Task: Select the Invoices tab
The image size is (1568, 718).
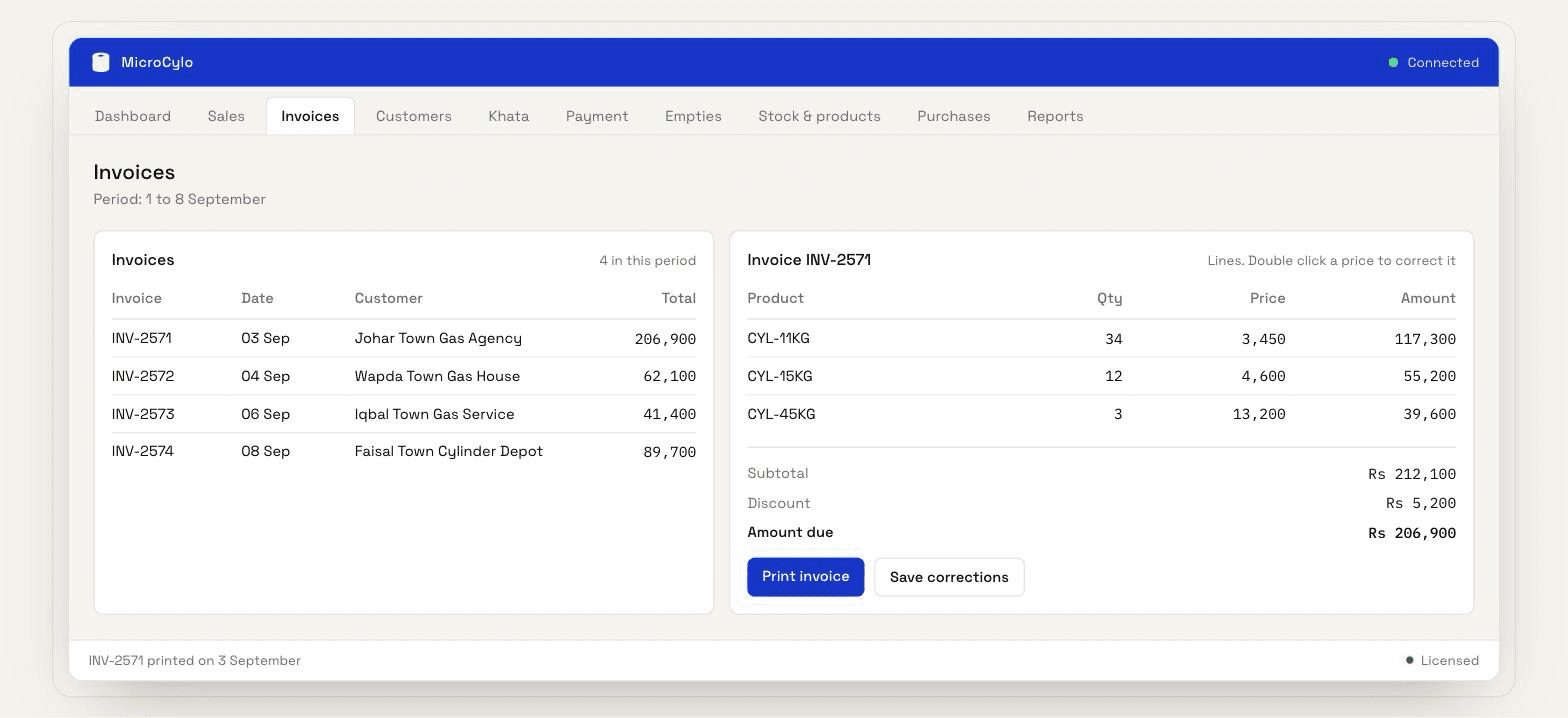Action: (x=310, y=116)
